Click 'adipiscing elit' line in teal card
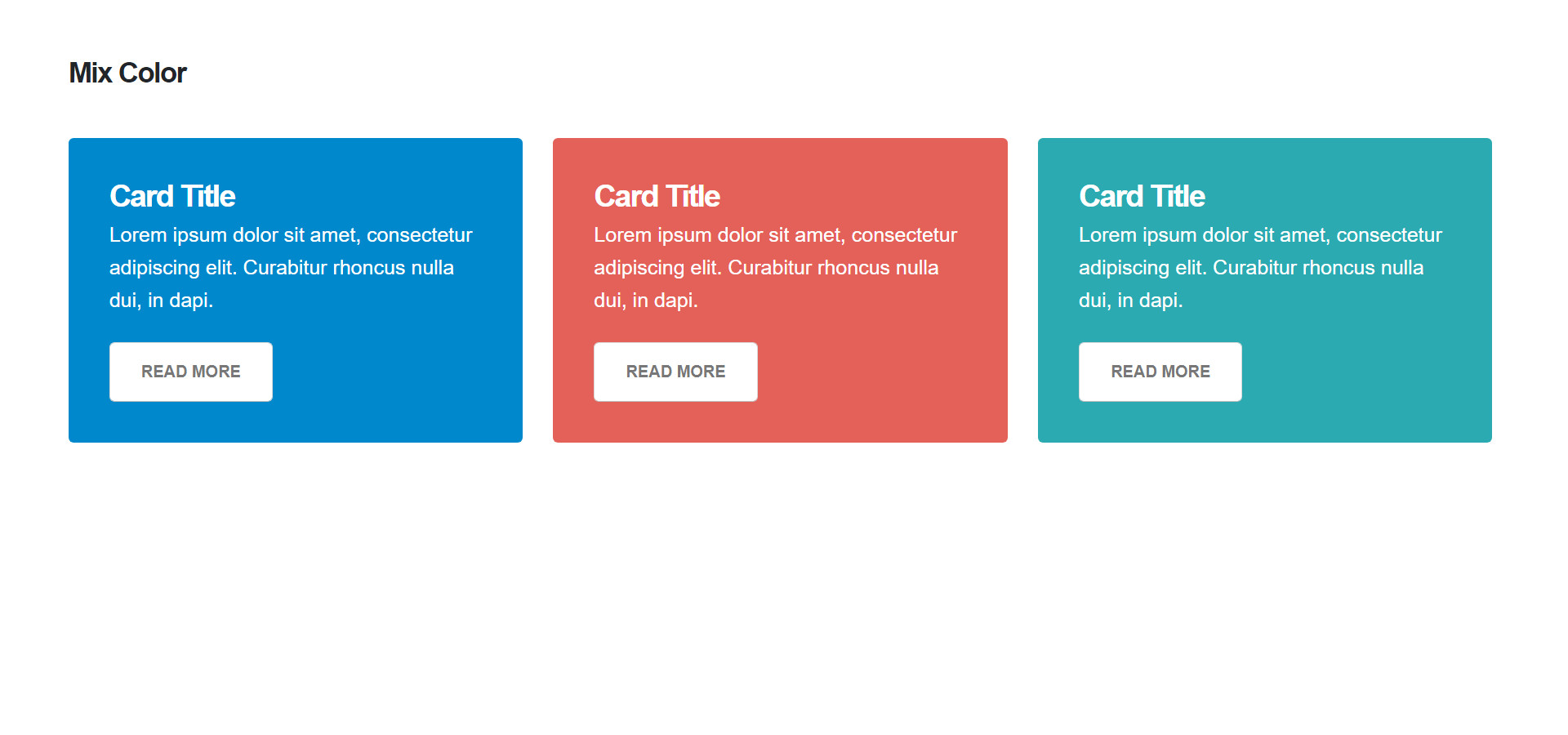1568x735 pixels. [1251, 268]
